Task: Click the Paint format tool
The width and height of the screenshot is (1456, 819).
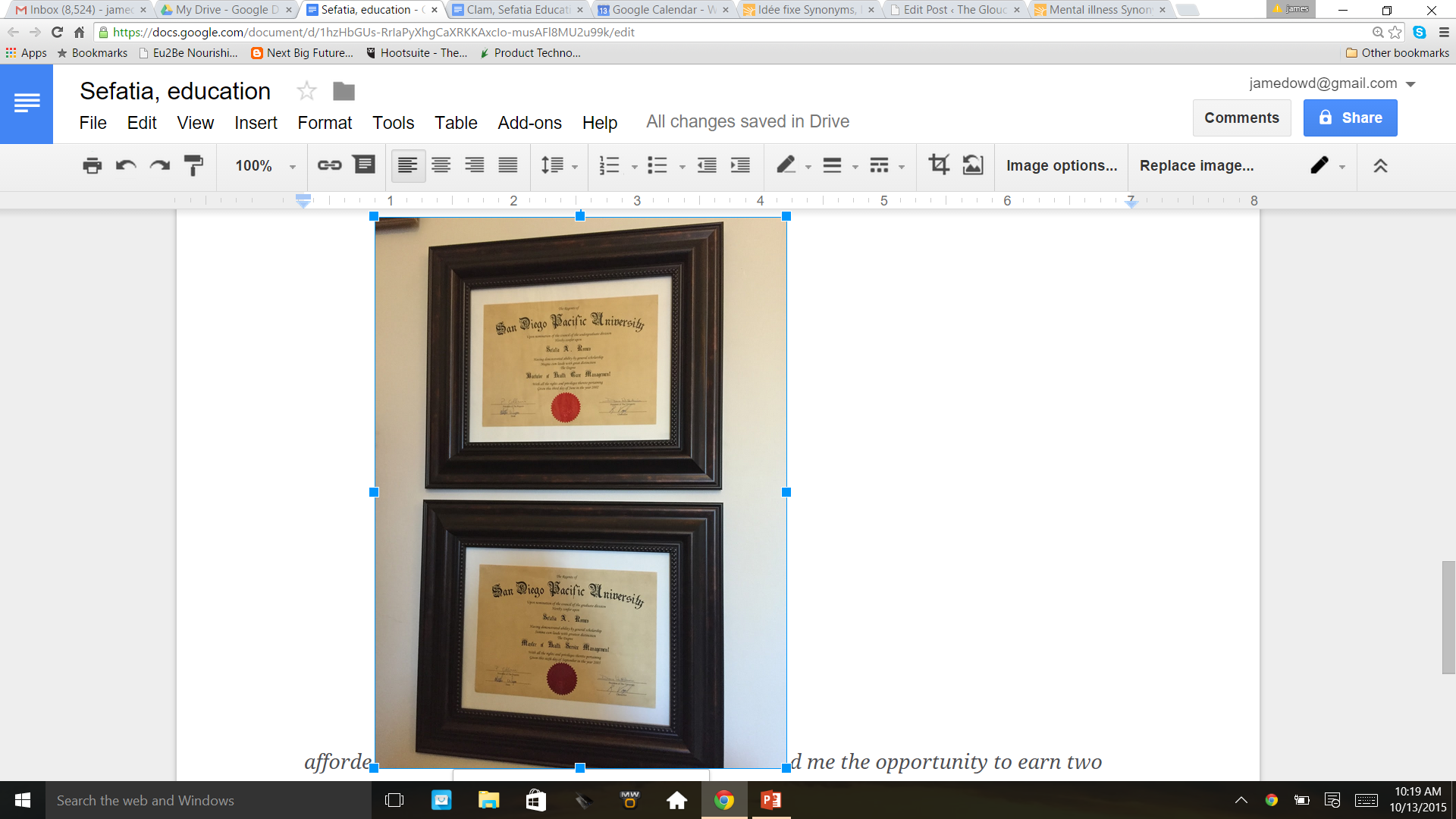Action: pos(194,165)
